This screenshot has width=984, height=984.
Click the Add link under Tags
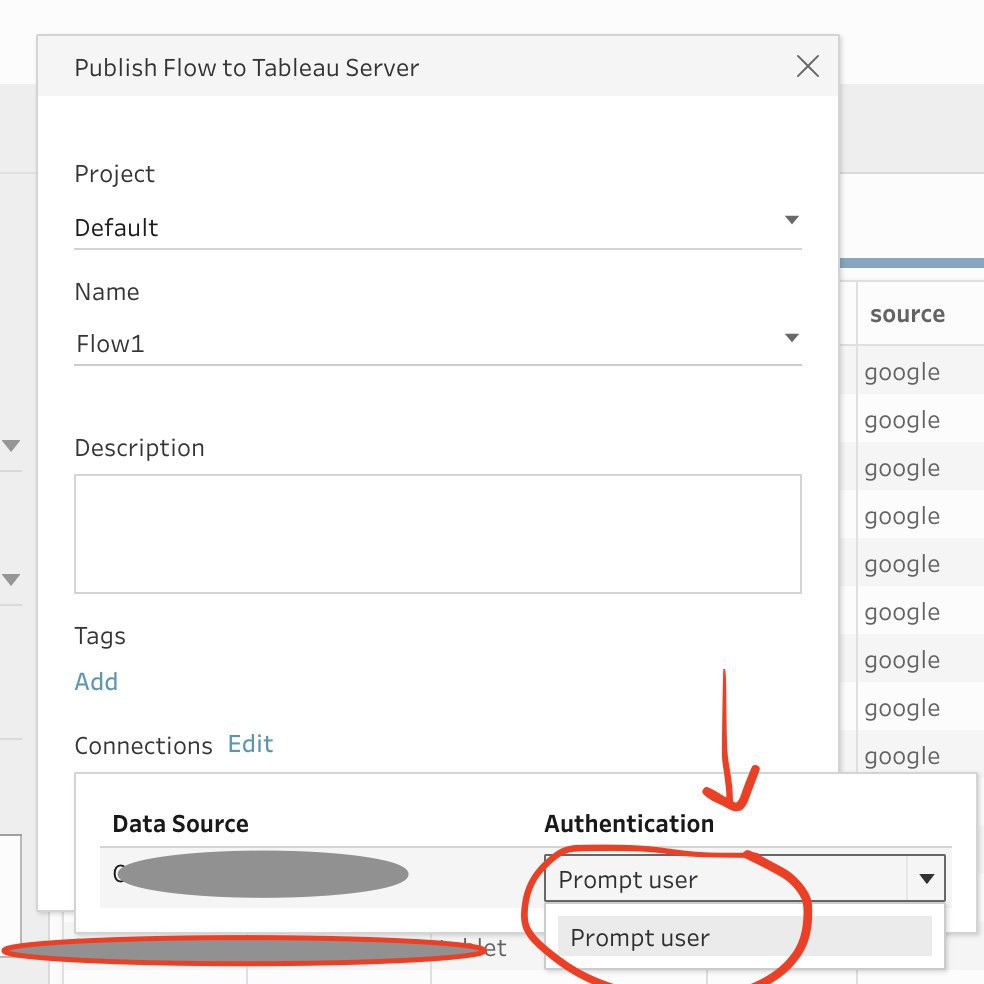96,682
